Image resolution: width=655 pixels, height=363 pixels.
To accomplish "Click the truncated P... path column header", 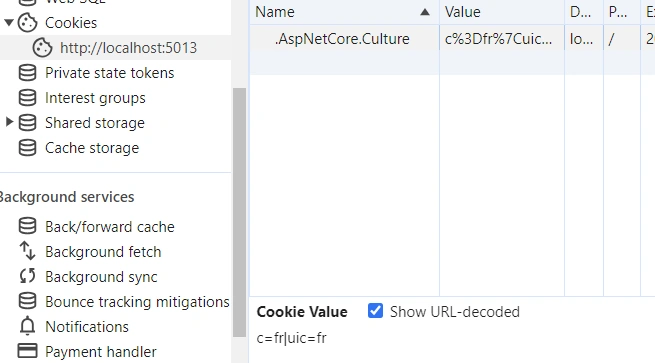I will (622, 12).
